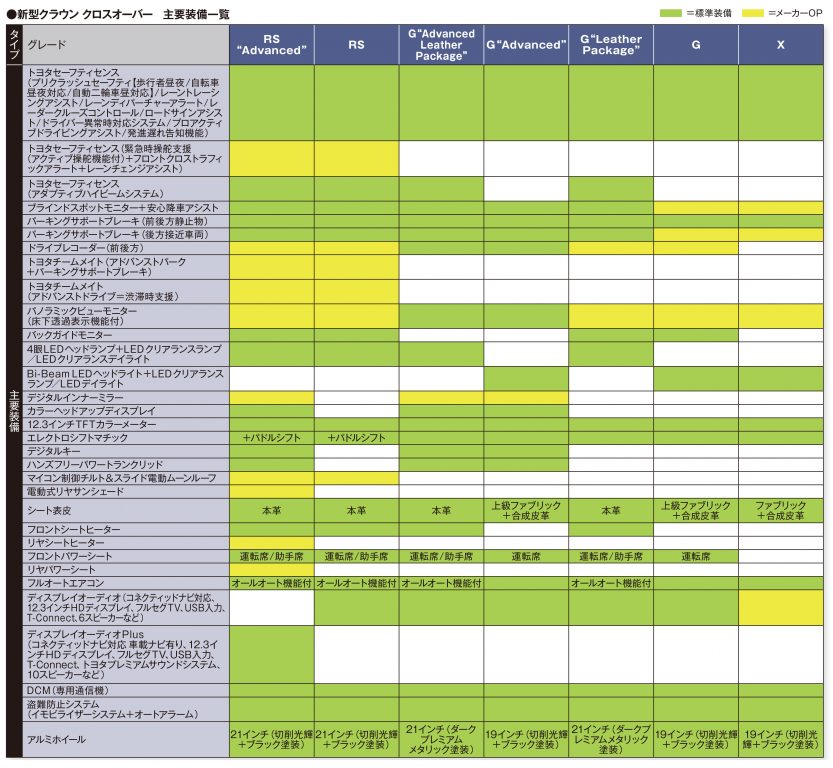Click the デジタルインナーミラー row label
This screenshot has height=768, width=833.
[x=125, y=397]
